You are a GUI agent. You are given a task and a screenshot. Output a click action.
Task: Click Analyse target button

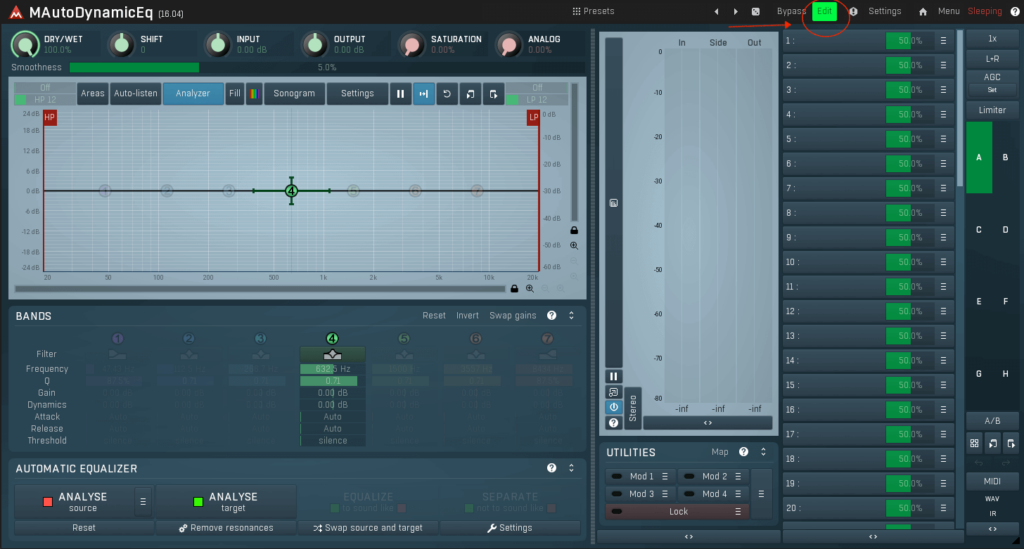pyautogui.click(x=226, y=501)
